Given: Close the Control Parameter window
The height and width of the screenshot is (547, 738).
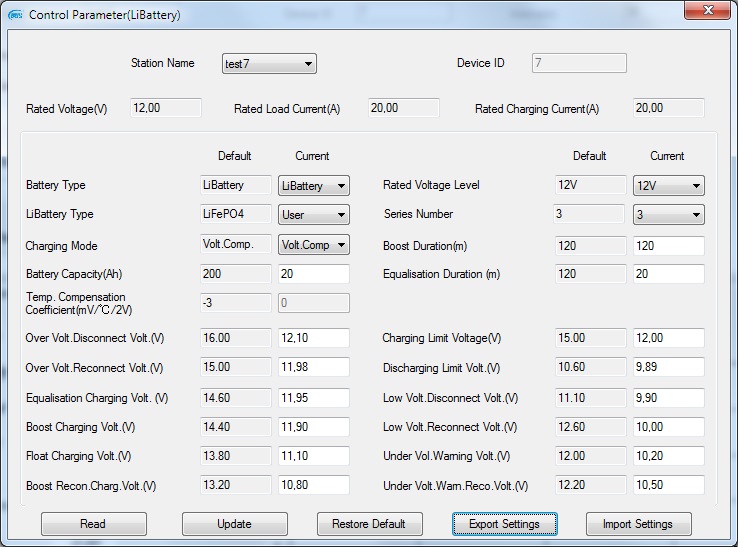Looking at the screenshot, I should [707, 10].
